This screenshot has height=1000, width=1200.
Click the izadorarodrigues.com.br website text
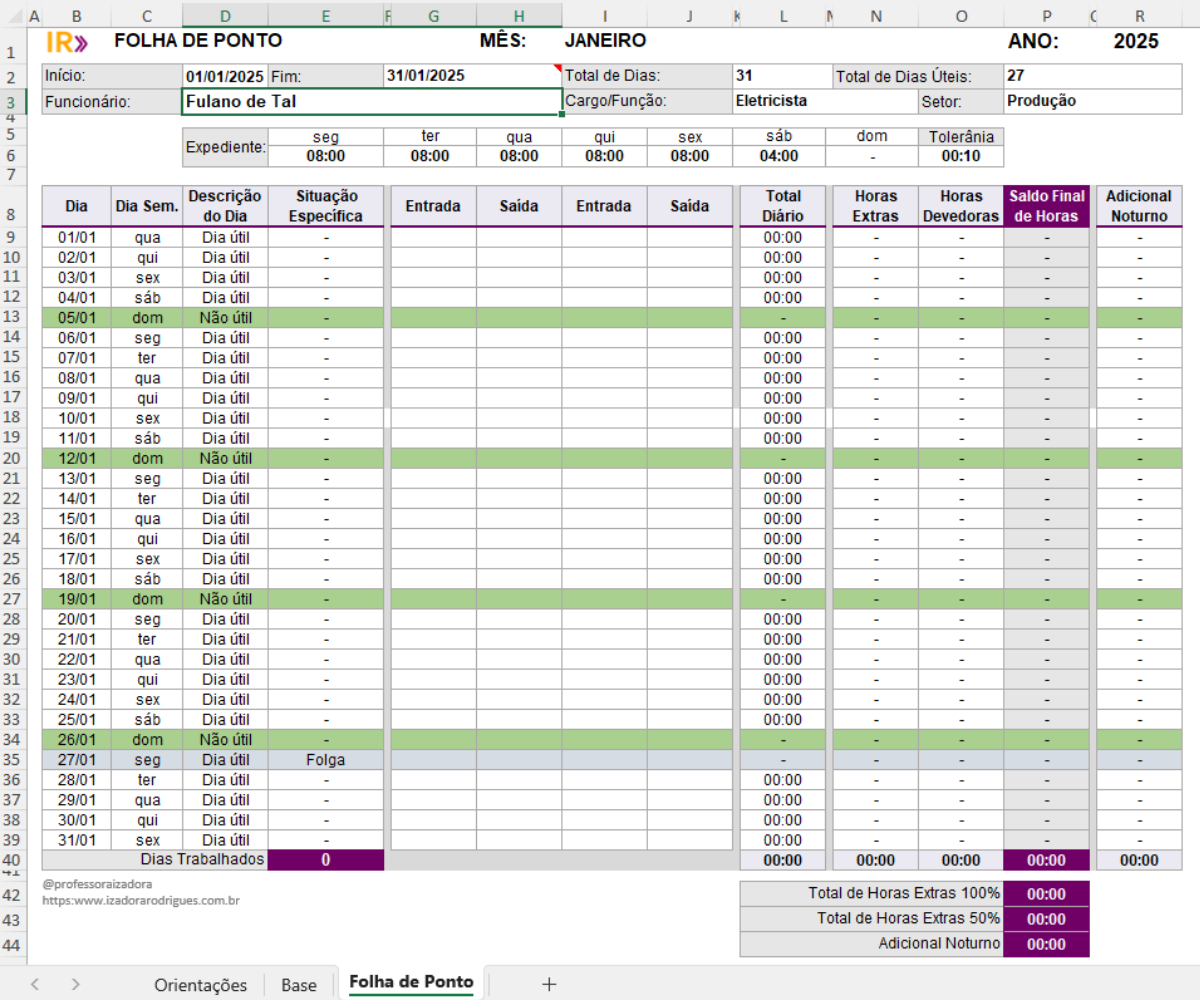click(141, 900)
